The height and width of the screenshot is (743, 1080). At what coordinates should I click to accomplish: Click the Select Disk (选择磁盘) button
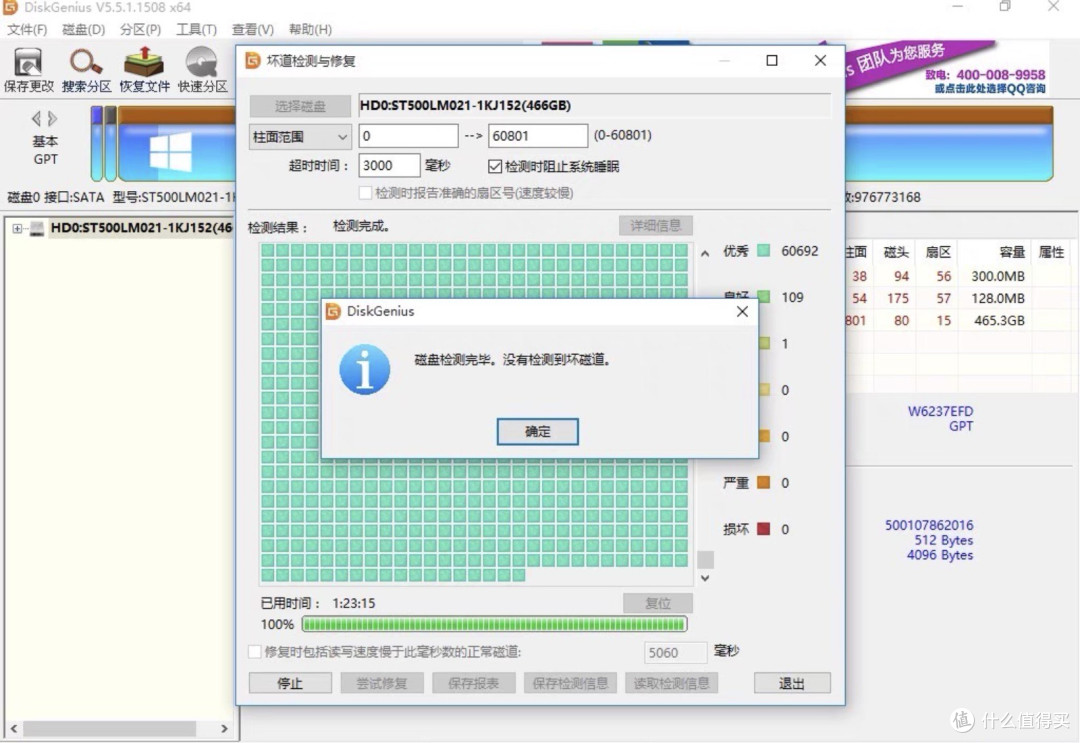pyautogui.click(x=300, y=106)
